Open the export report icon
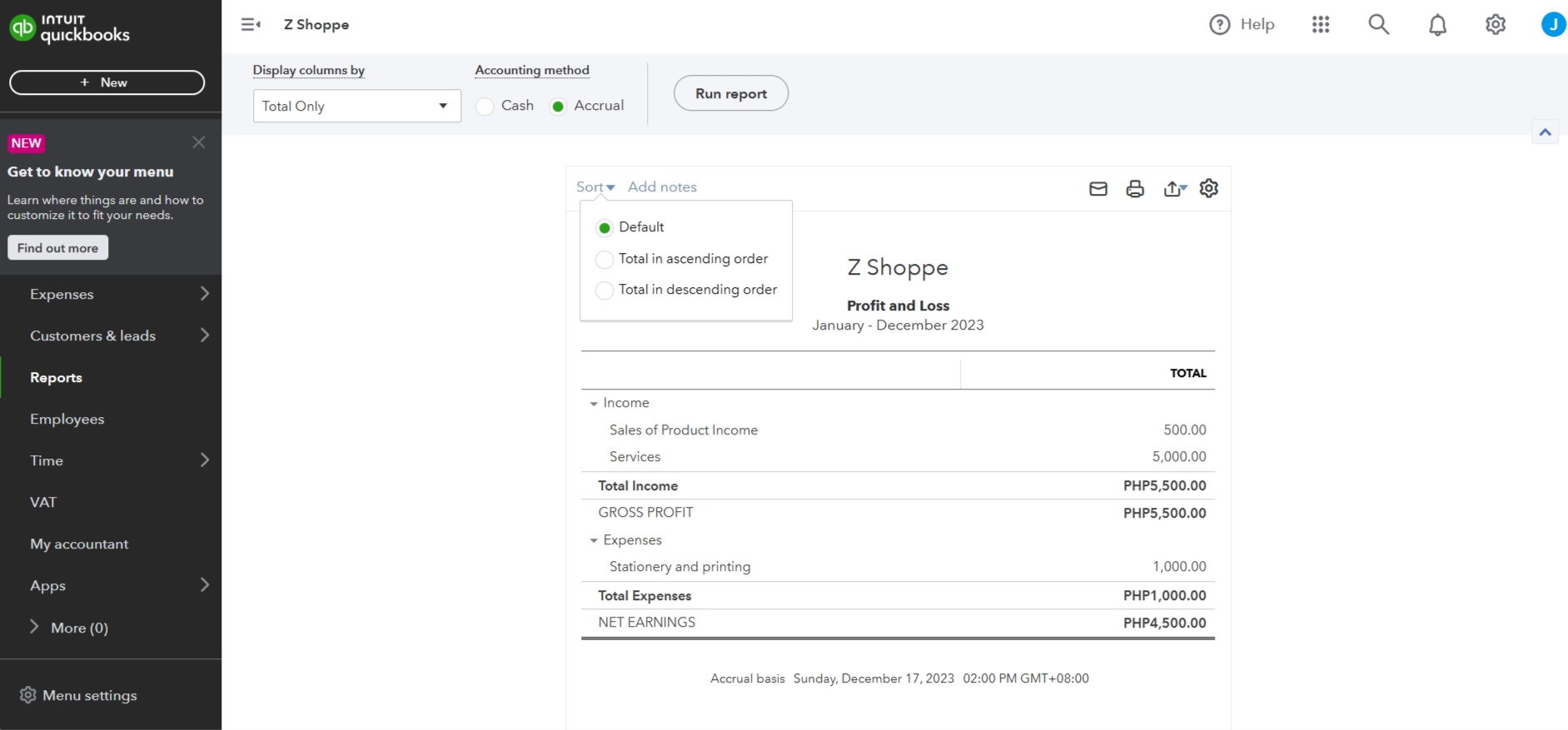1568x730 pixels. pyautogui.click(x=1175, y=189)
